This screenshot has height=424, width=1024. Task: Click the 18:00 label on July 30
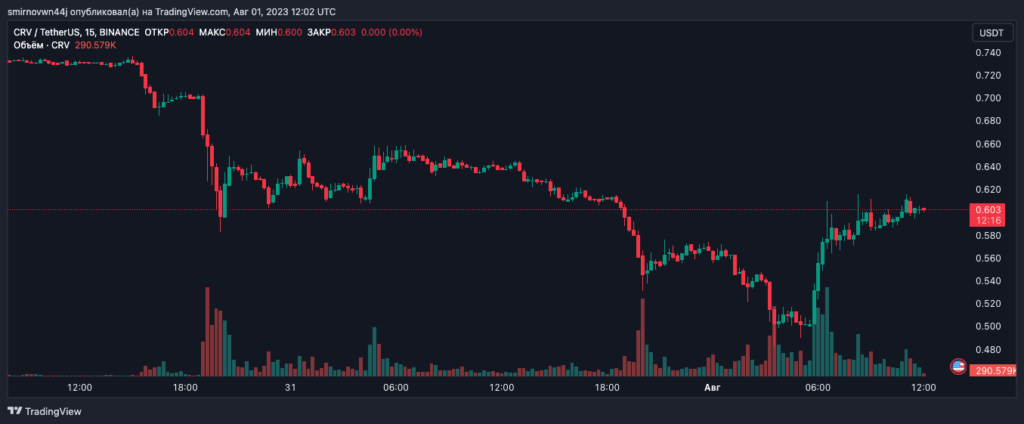186,387
